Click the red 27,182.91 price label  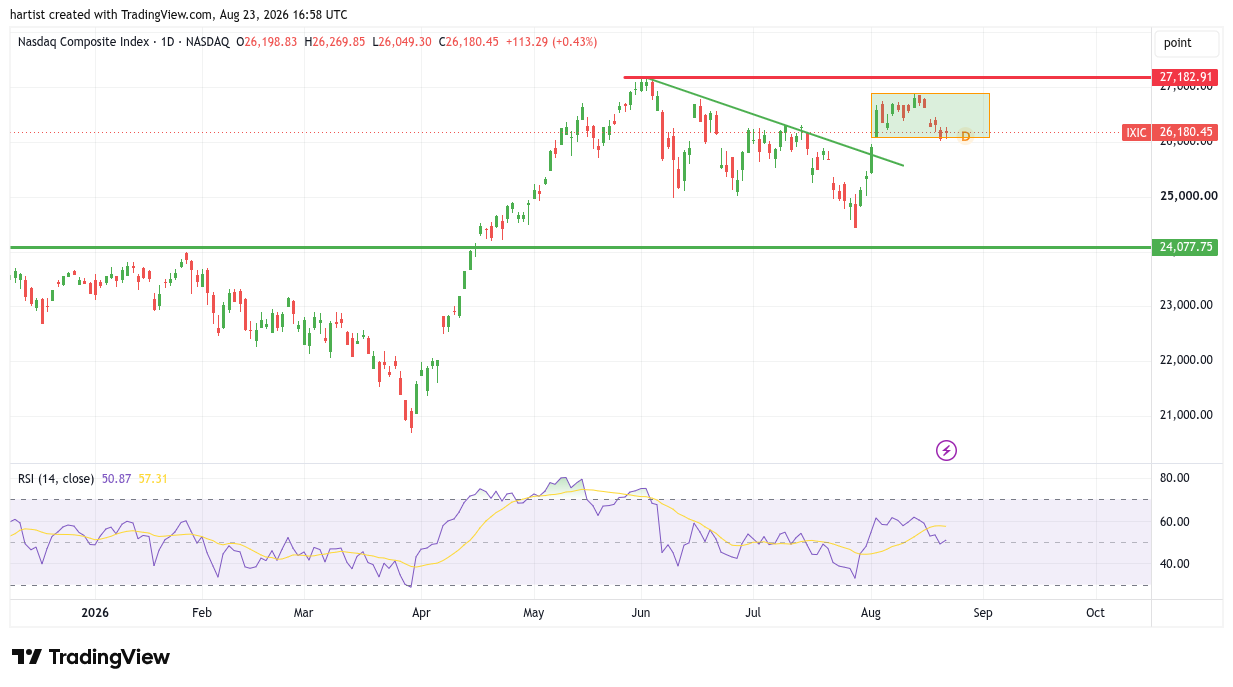click(1185, 77)
